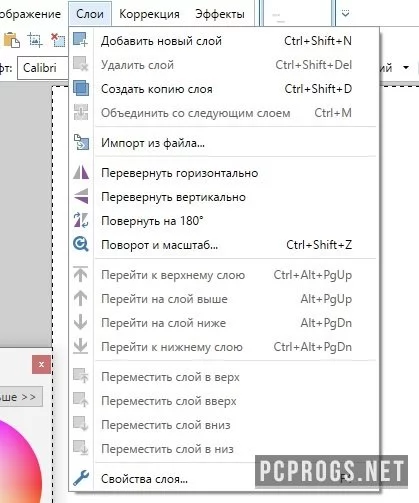Viewport: 419px width, 503px height.
Task: Click the Add New Layer icon
Action: [x=81, y=40]
